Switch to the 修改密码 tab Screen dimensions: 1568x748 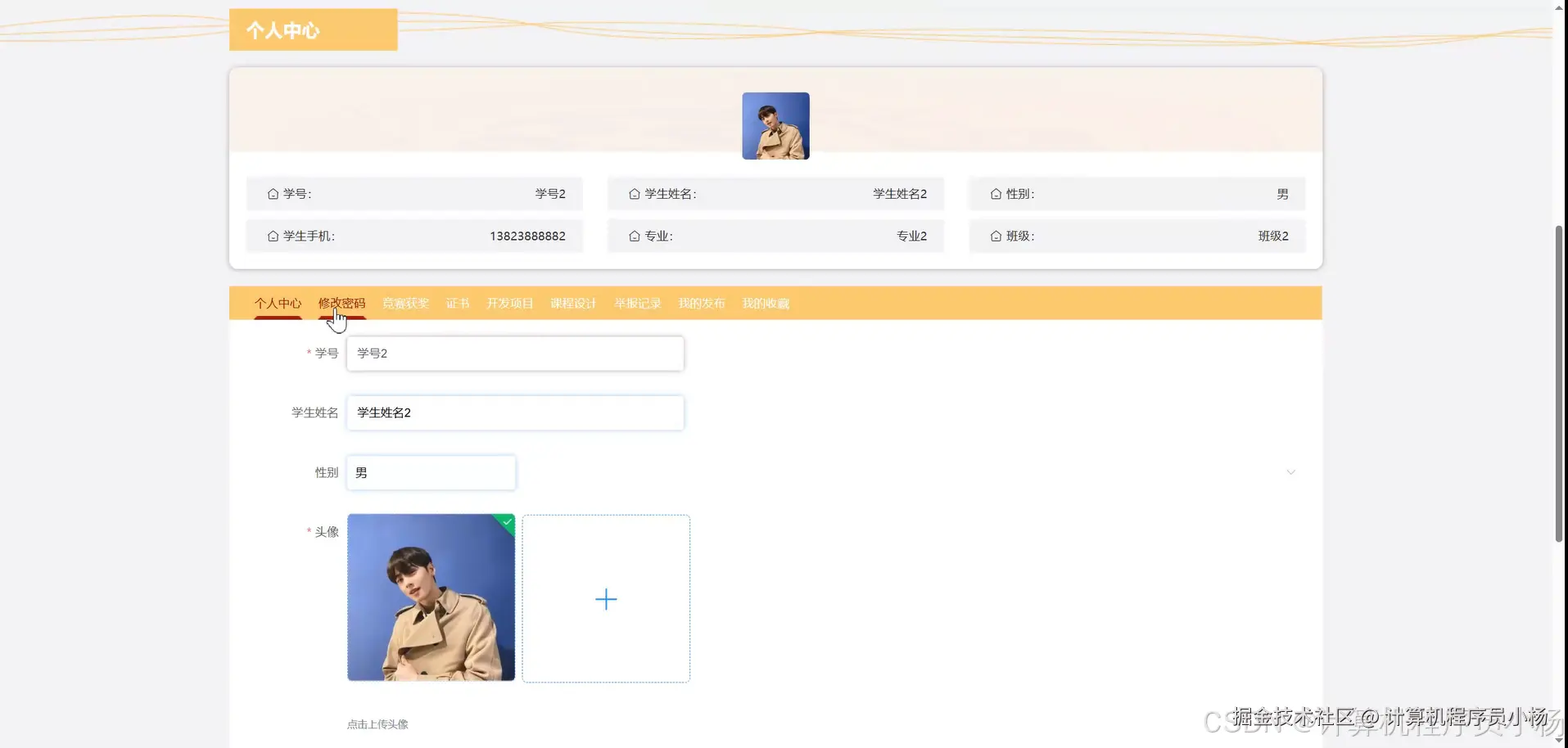[x=342, y=303]
